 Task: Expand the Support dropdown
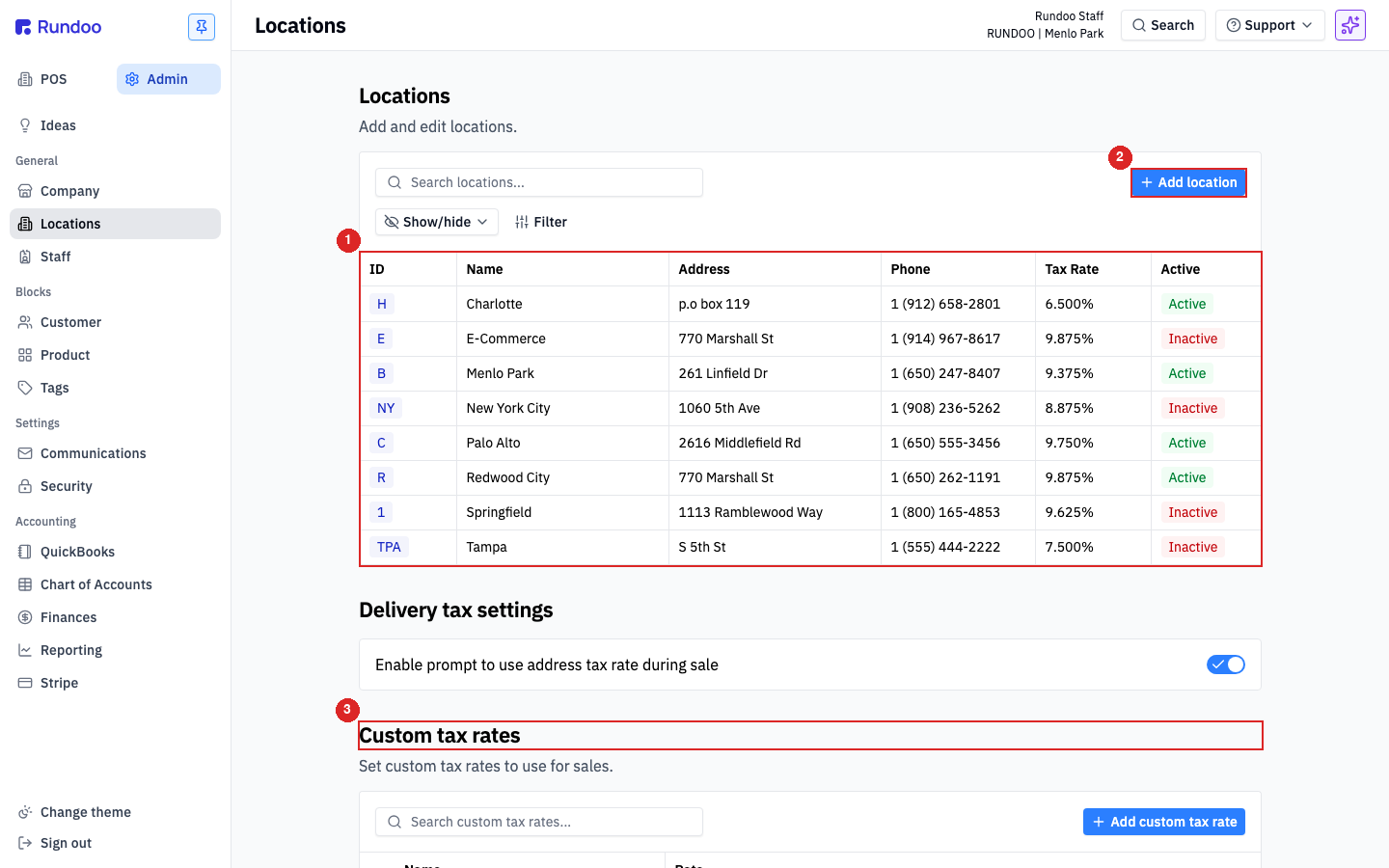tap(1270, 25)
